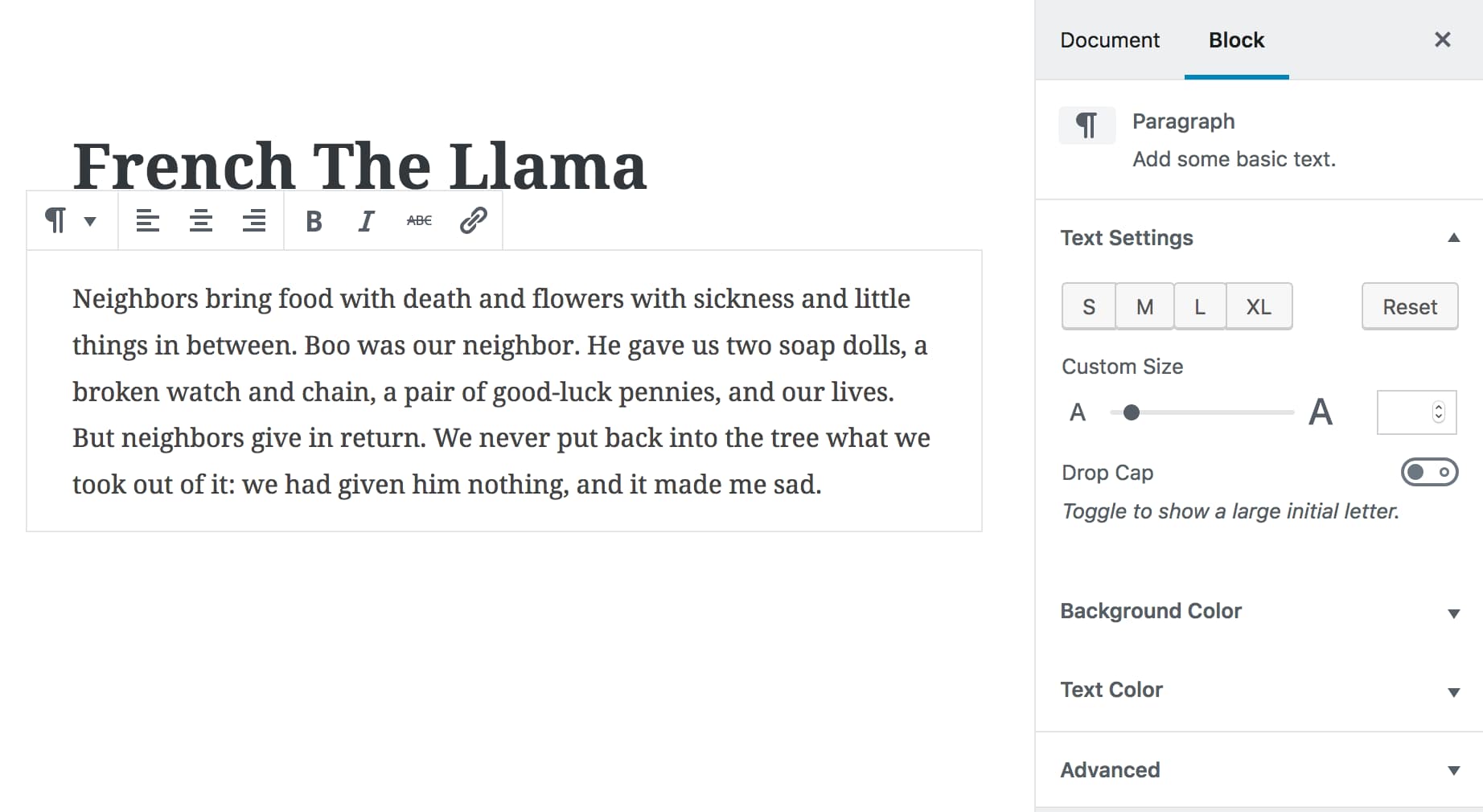The height and width of the screenshot is (812, 1483).
Task: Click the paragraph pilcrow icon in the sidebar
Action: 1087,125
